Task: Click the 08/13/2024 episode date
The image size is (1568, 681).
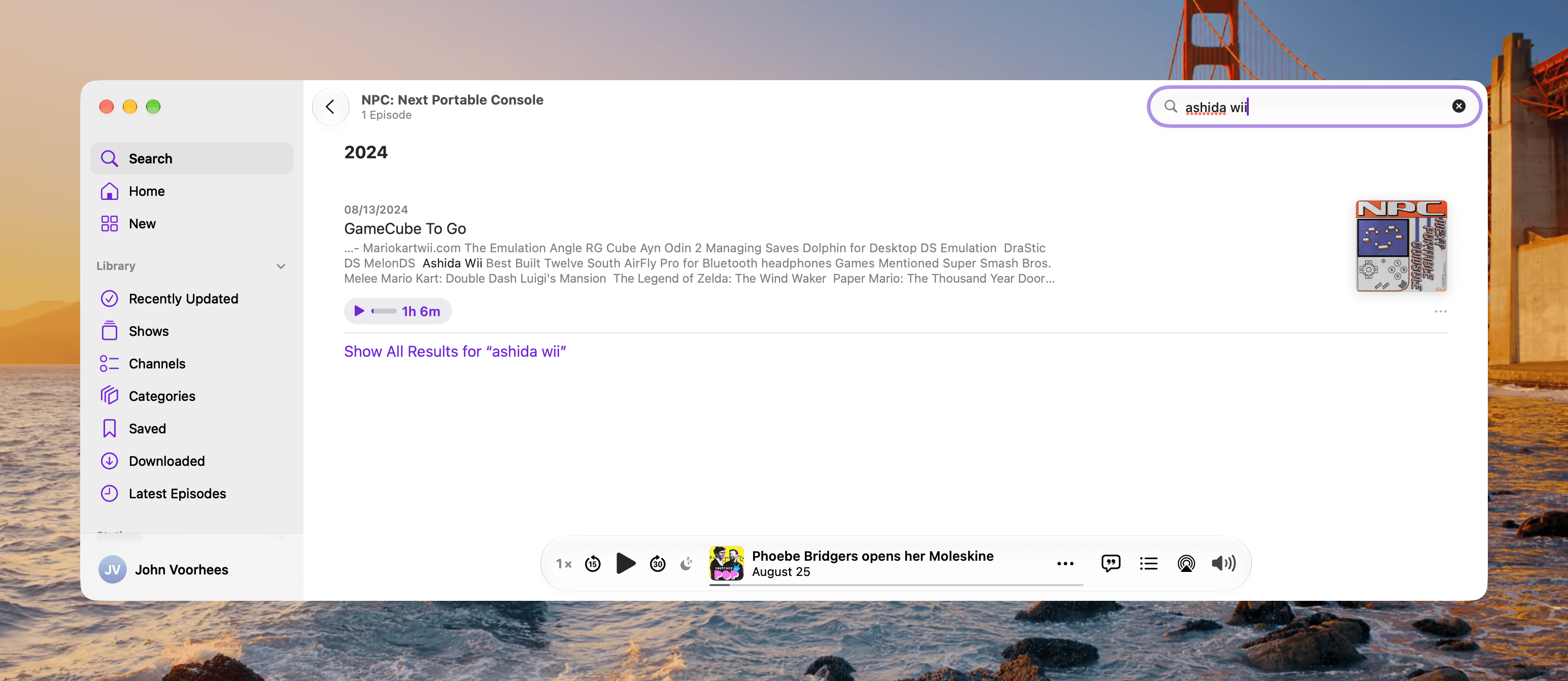Action: (x=376, y=210)
